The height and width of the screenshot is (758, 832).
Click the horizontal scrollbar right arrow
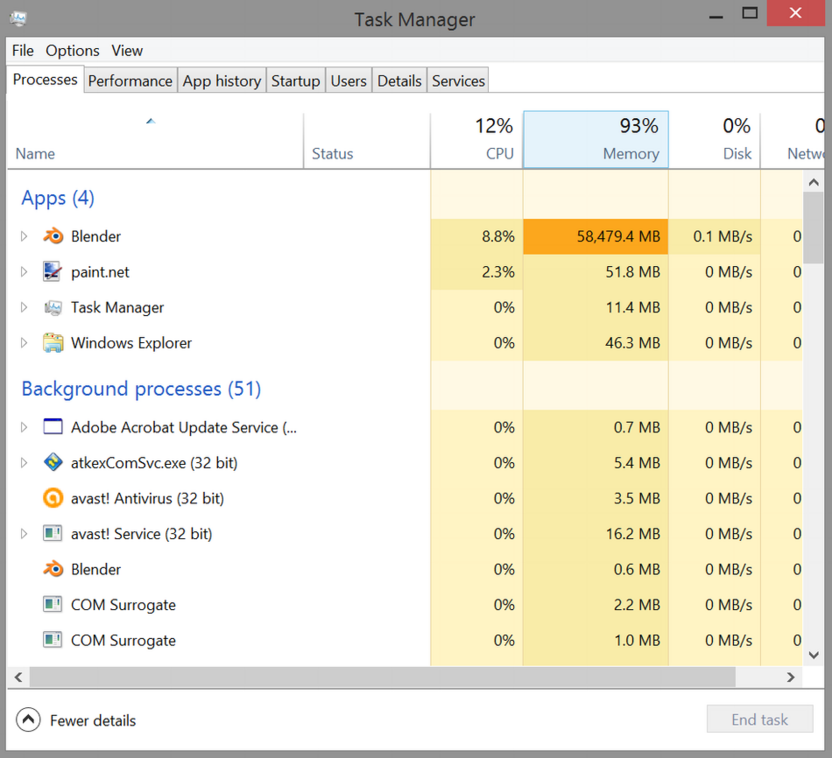790,677
